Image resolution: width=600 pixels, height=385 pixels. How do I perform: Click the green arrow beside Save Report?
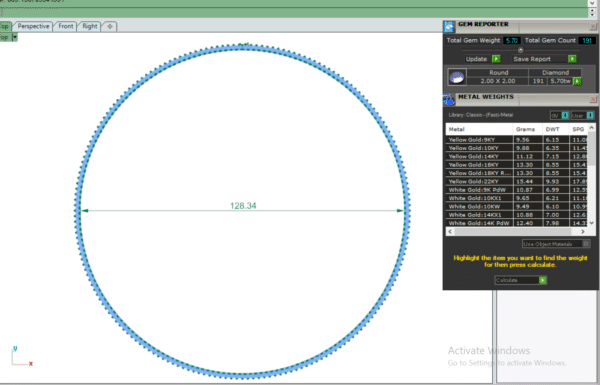[x=572, y=59]
